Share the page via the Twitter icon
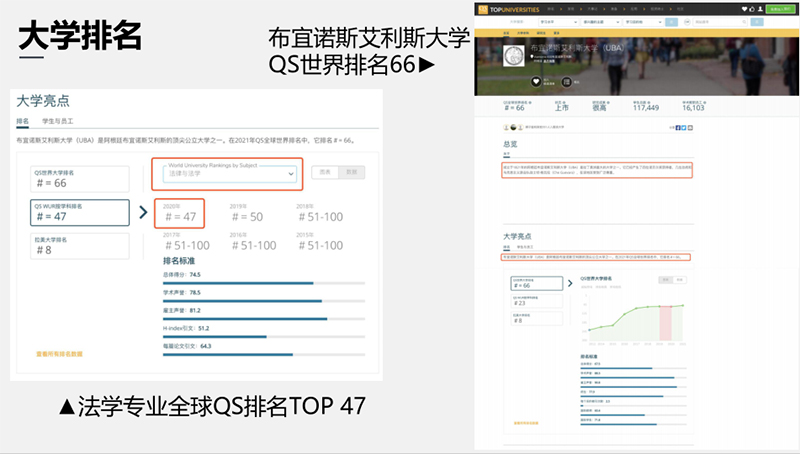The width and height of the screenshot is (800, 454). click(x=684, y=128)
